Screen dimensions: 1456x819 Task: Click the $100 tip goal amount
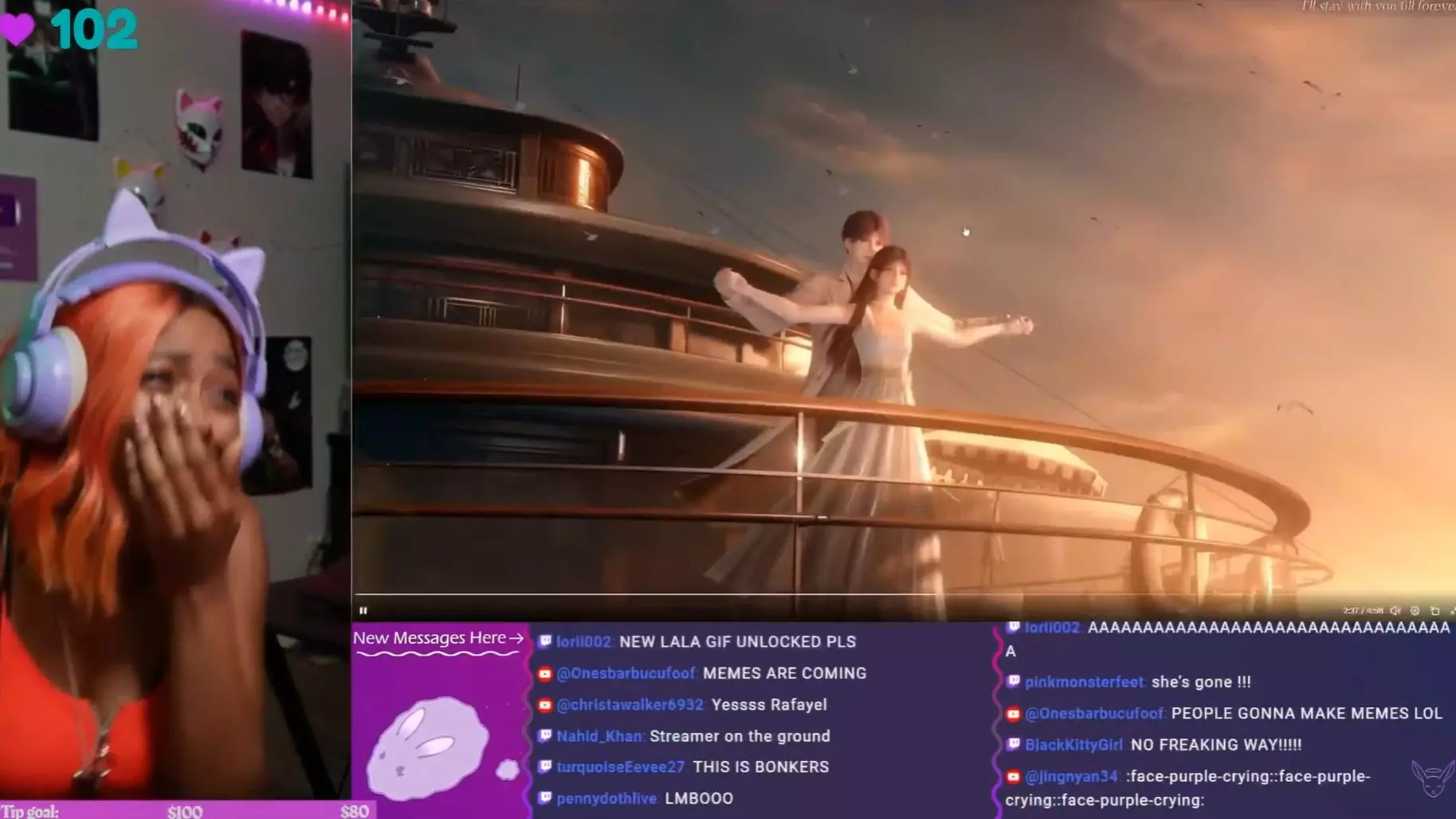click(x=185, y=812)
